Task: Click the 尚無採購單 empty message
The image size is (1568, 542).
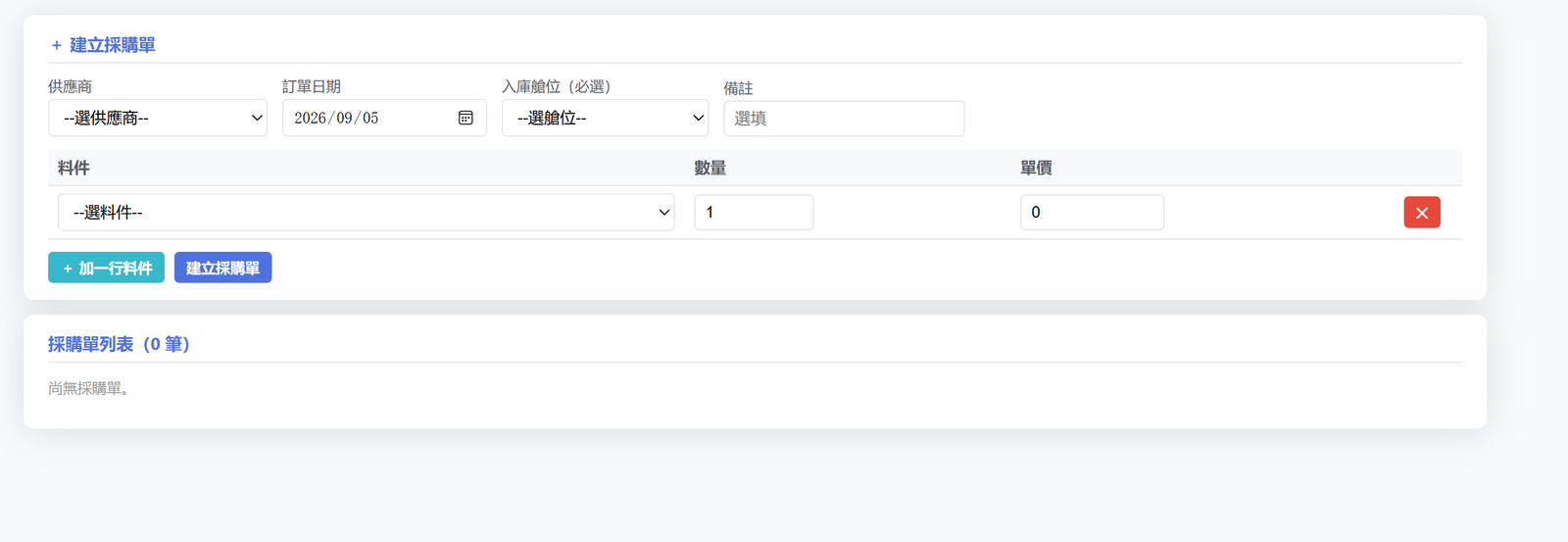Action: (88, 388)
